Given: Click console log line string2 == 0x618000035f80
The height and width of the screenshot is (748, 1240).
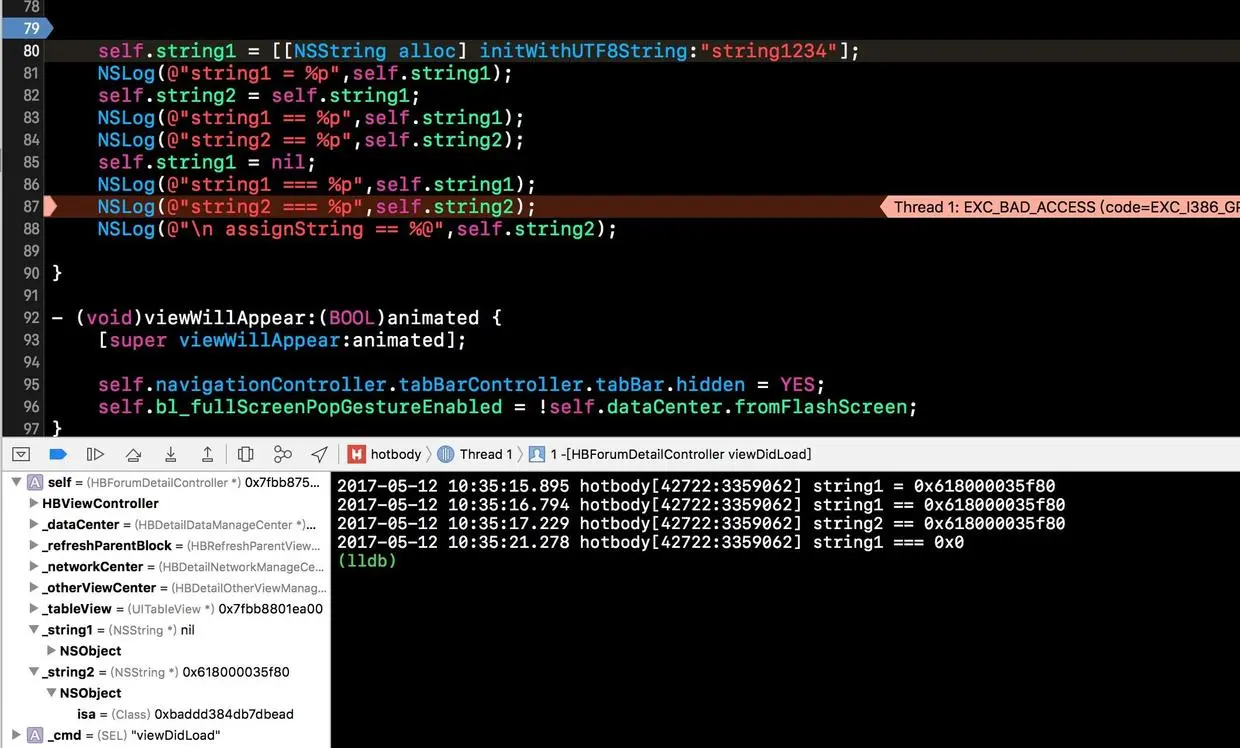Looking at the screenshot, I should 701,524.
